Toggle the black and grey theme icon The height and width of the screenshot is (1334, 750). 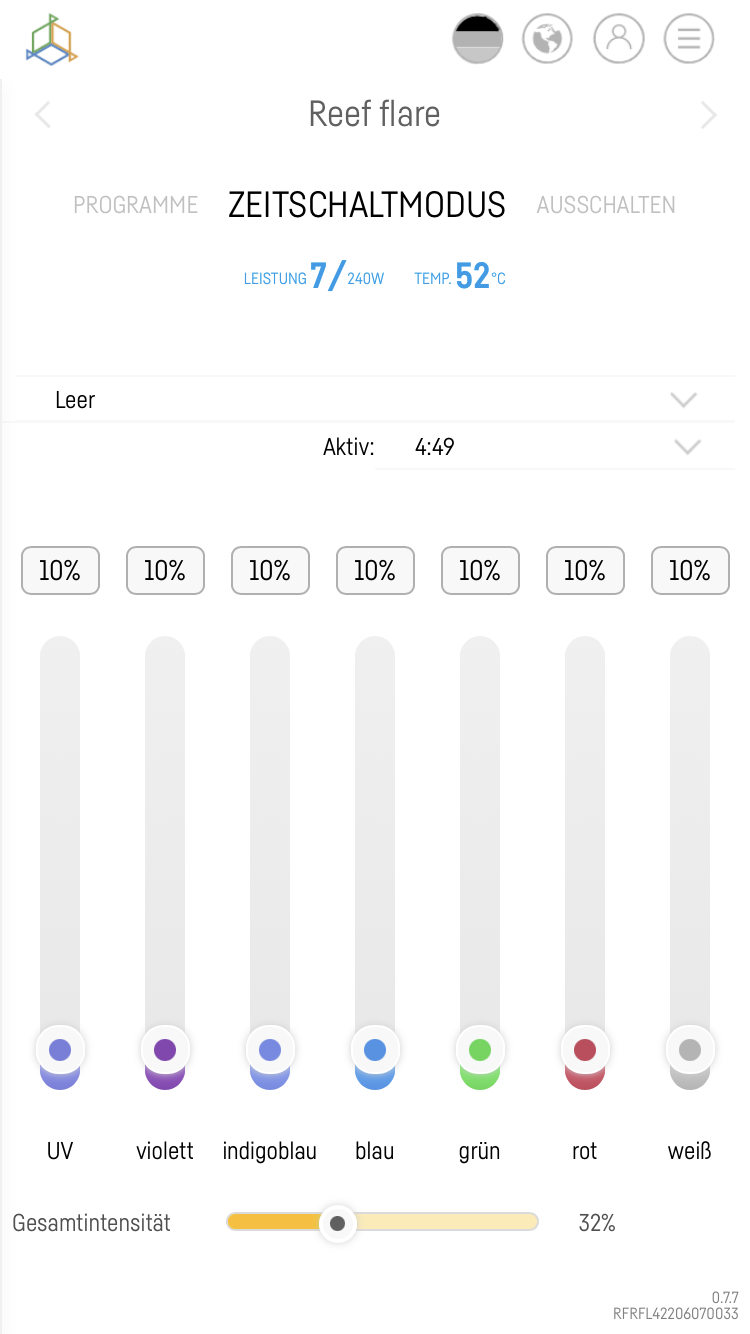point(478,40)
